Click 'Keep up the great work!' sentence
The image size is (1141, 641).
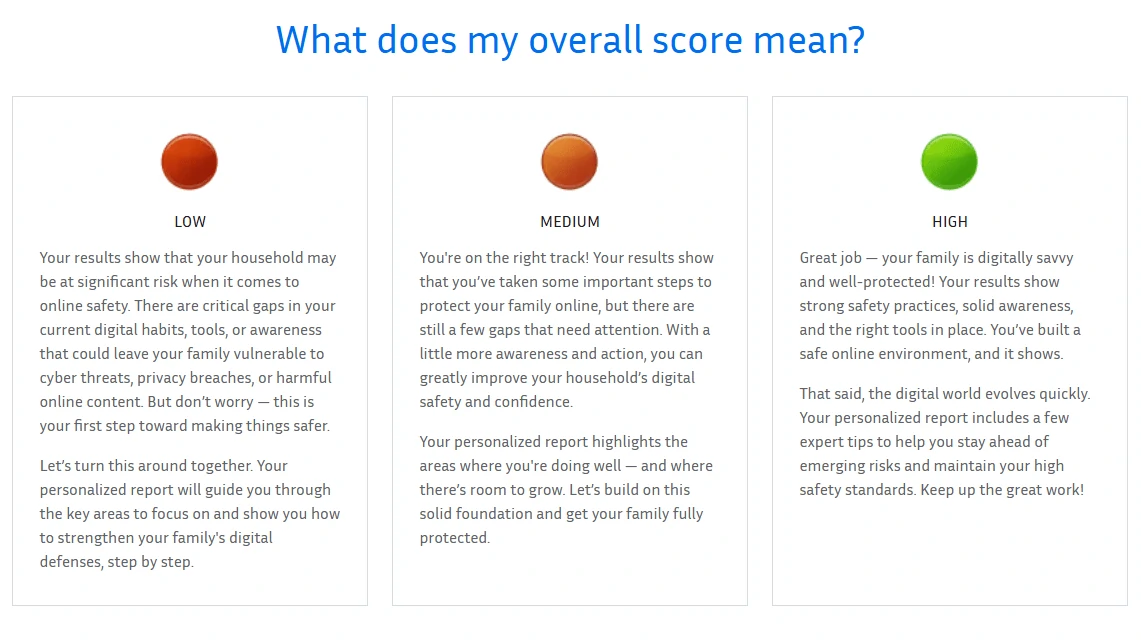click(x=1002, y=490)
